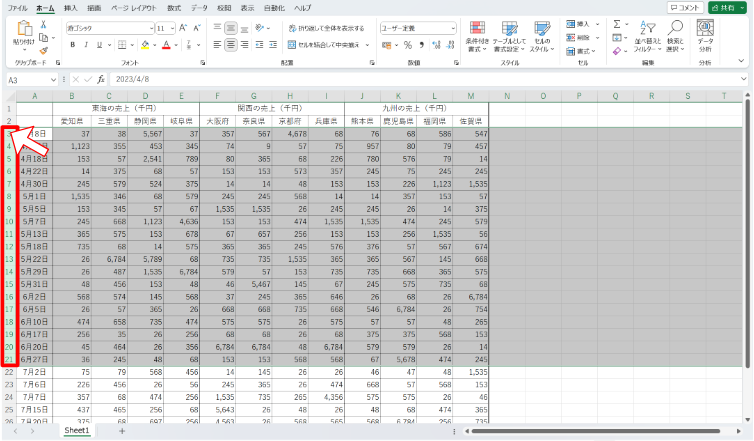Screen dimensions: 754x441
Task: Open the fill color yellow swatch
Action: coord(145,45)
